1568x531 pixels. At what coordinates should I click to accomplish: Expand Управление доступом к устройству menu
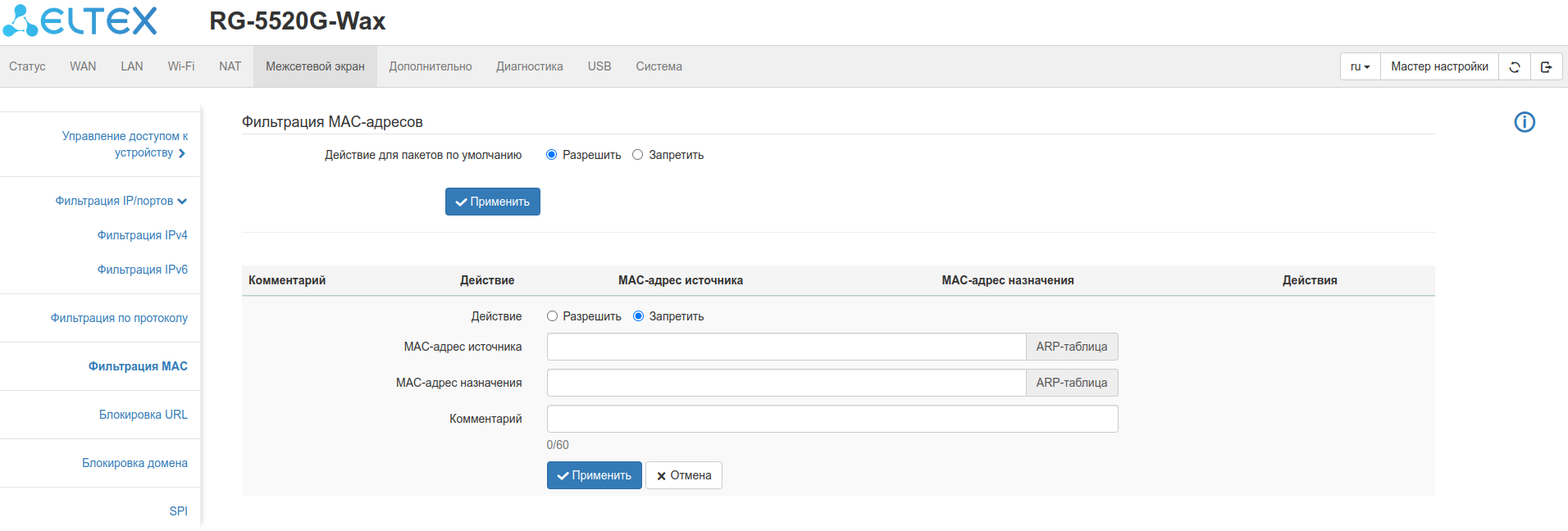125,144
